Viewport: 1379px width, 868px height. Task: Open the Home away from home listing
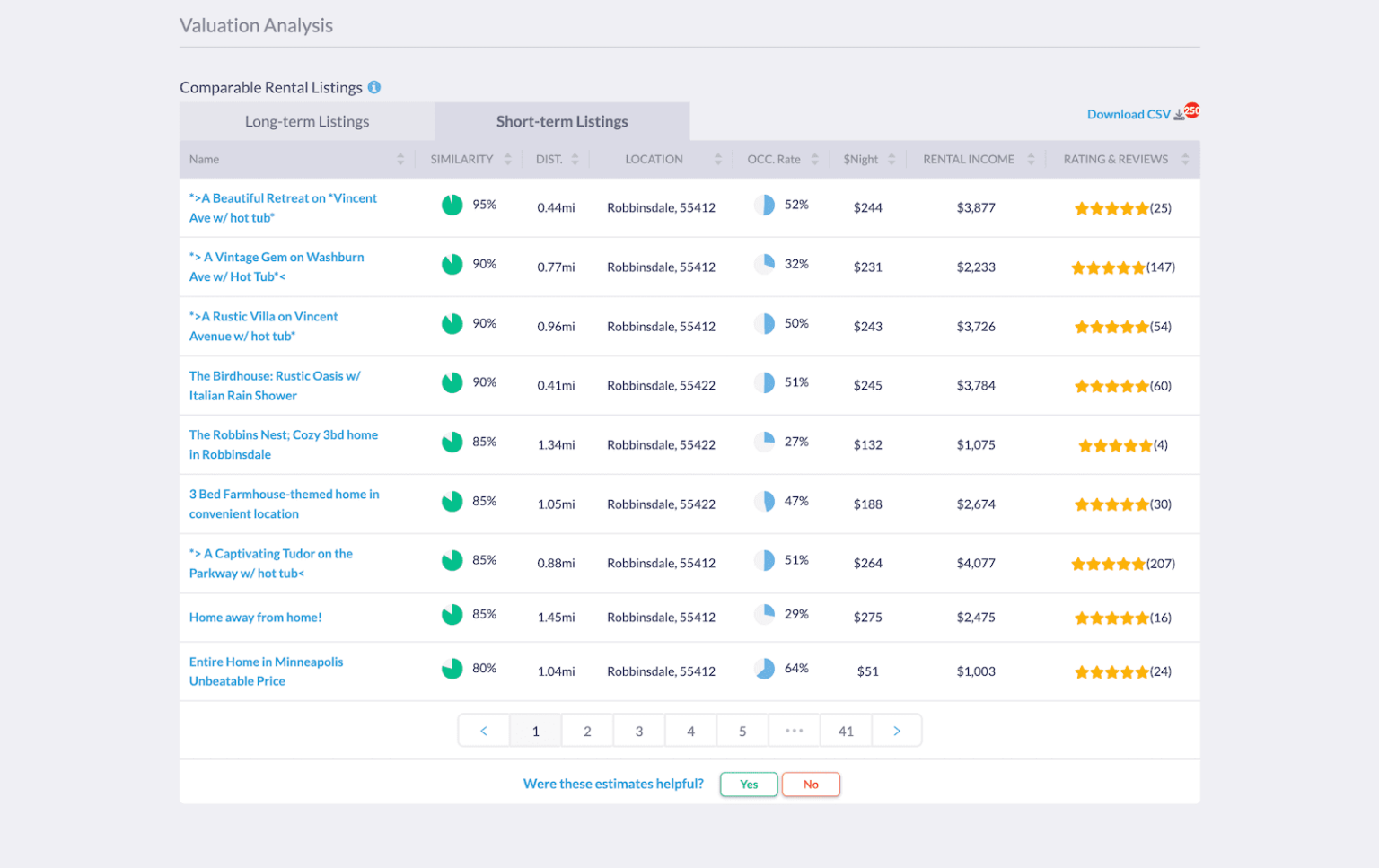[x=255, y=617]
